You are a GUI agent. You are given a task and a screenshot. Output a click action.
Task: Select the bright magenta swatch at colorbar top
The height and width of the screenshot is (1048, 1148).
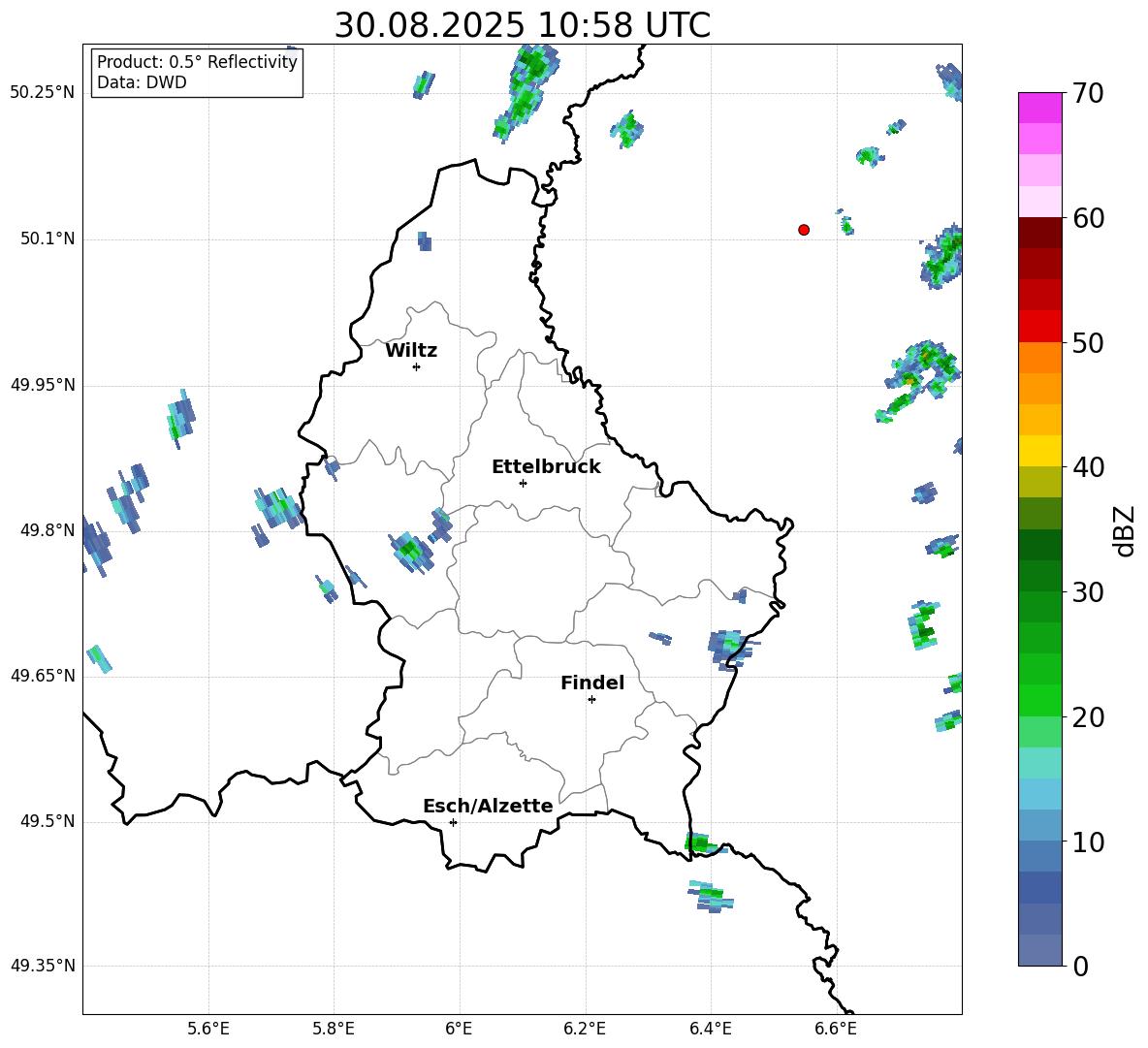pyautogui.click(x=1040, y=108)
